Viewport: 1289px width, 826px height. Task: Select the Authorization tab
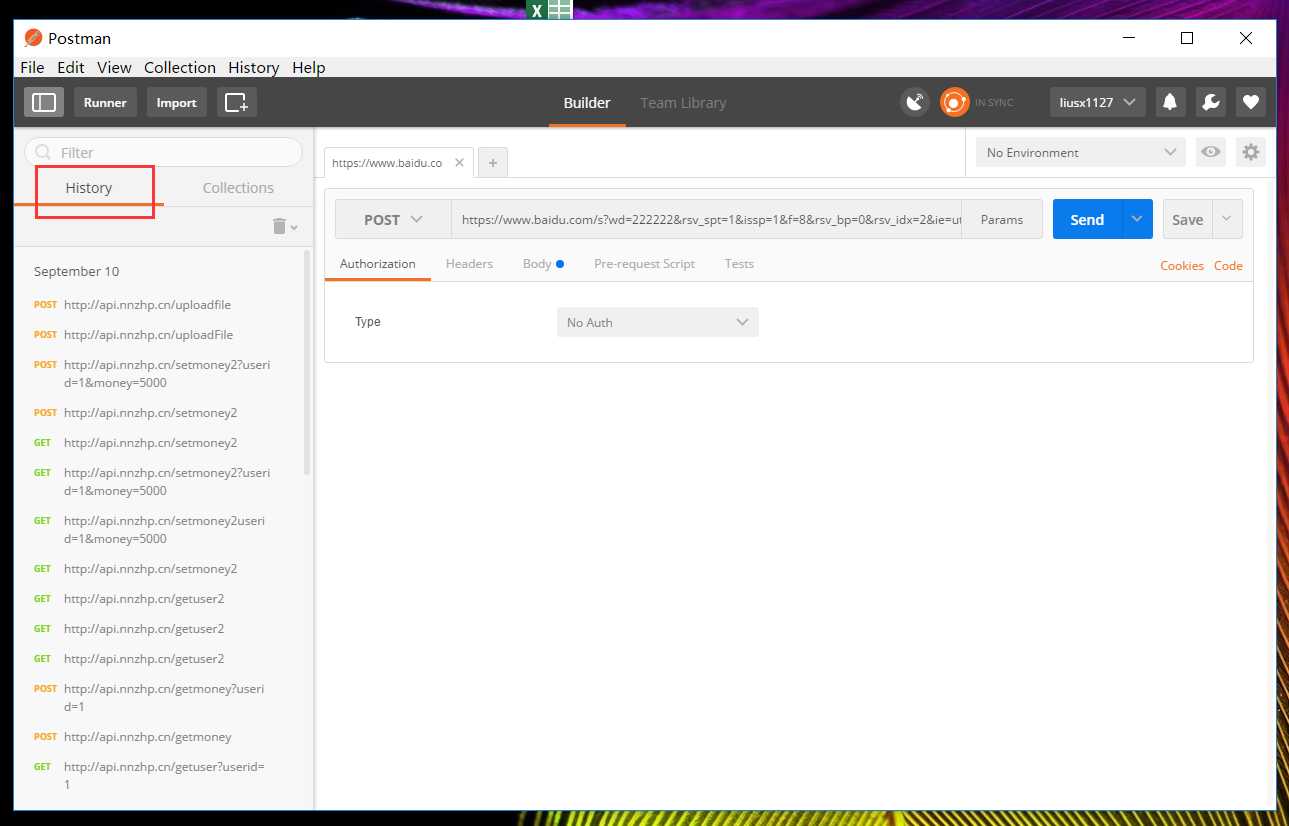378,264
